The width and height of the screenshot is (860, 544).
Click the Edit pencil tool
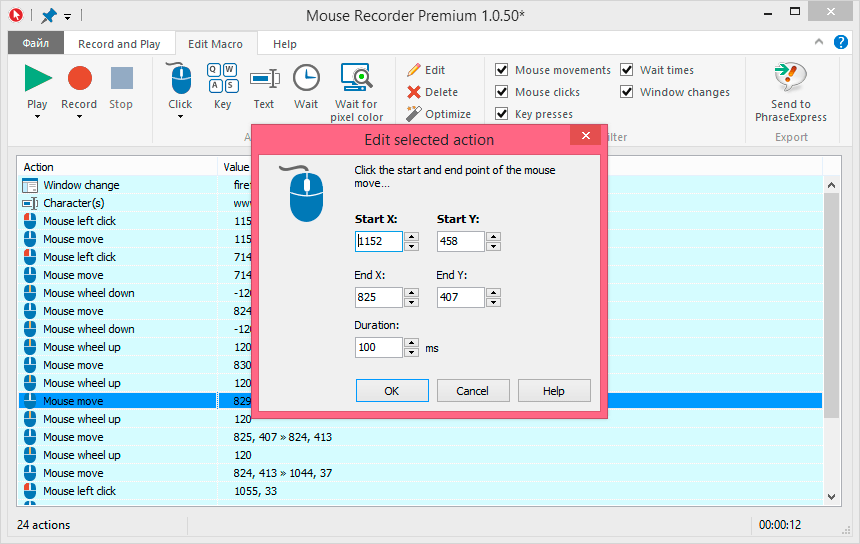tap(426, 70)
